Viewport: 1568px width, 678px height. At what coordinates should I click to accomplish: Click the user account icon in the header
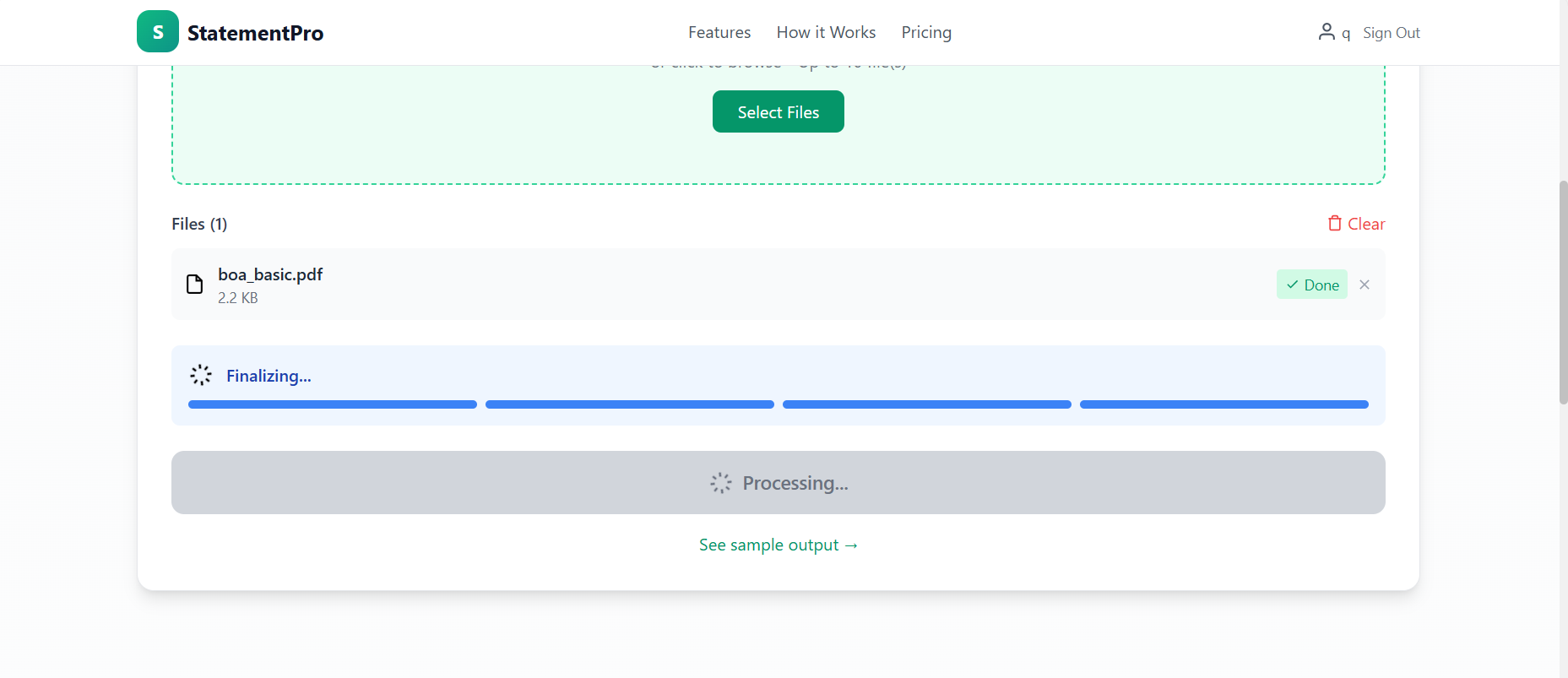[x=1325, y=31]
